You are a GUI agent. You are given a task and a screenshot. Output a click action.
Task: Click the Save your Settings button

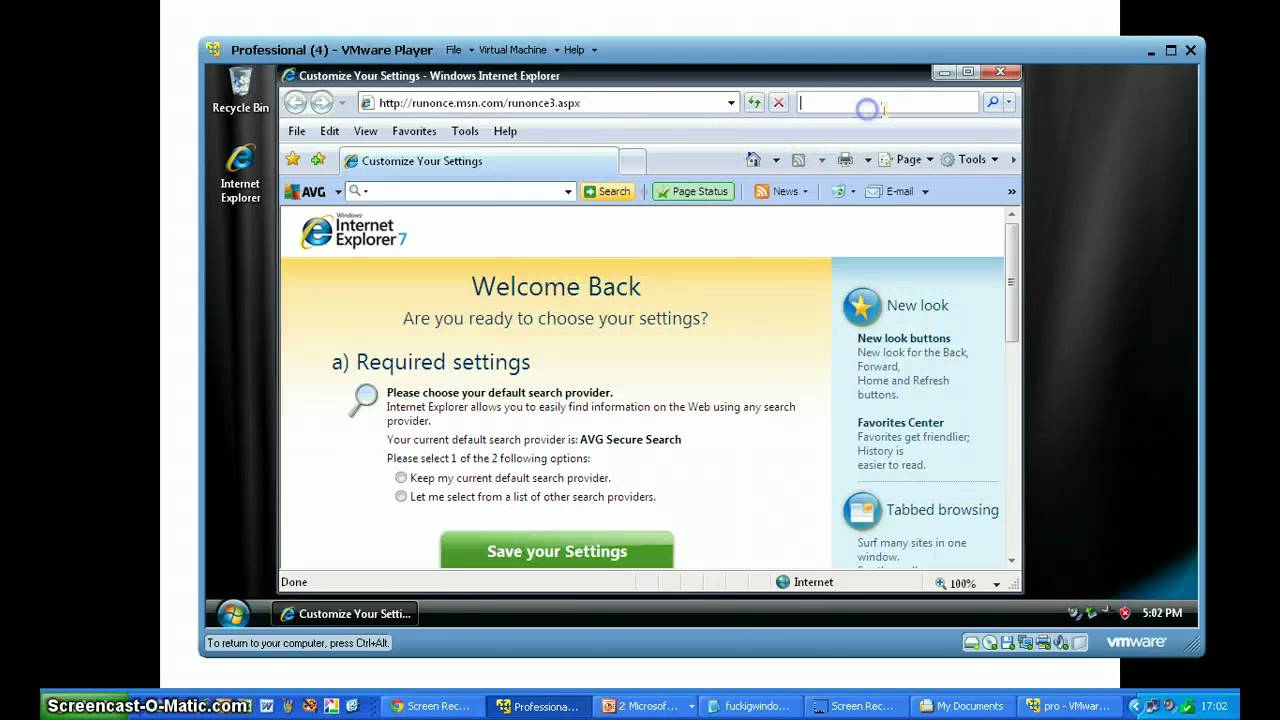point(557,551)
